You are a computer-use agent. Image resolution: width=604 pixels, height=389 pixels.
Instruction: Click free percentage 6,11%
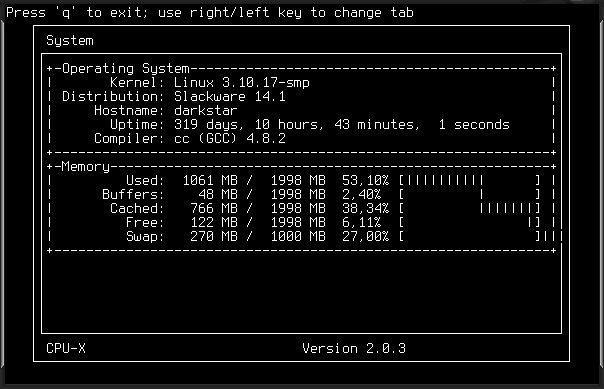coord(361,222)
